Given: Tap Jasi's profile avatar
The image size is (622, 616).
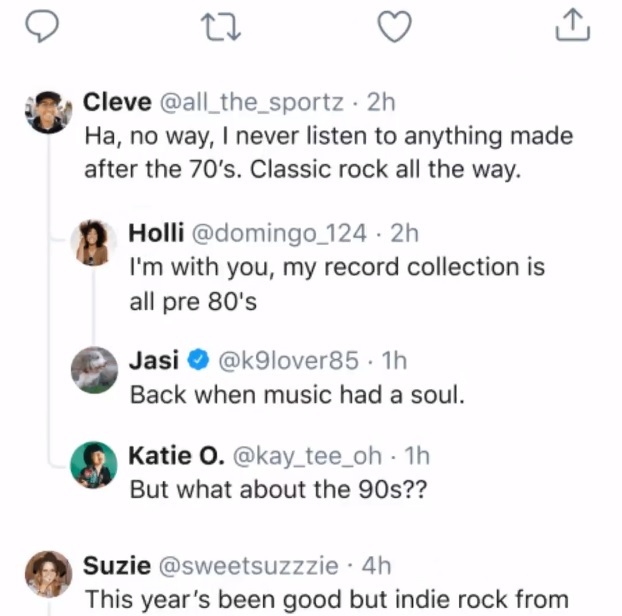Looking at the screenshot, I should tap(94, 370).
